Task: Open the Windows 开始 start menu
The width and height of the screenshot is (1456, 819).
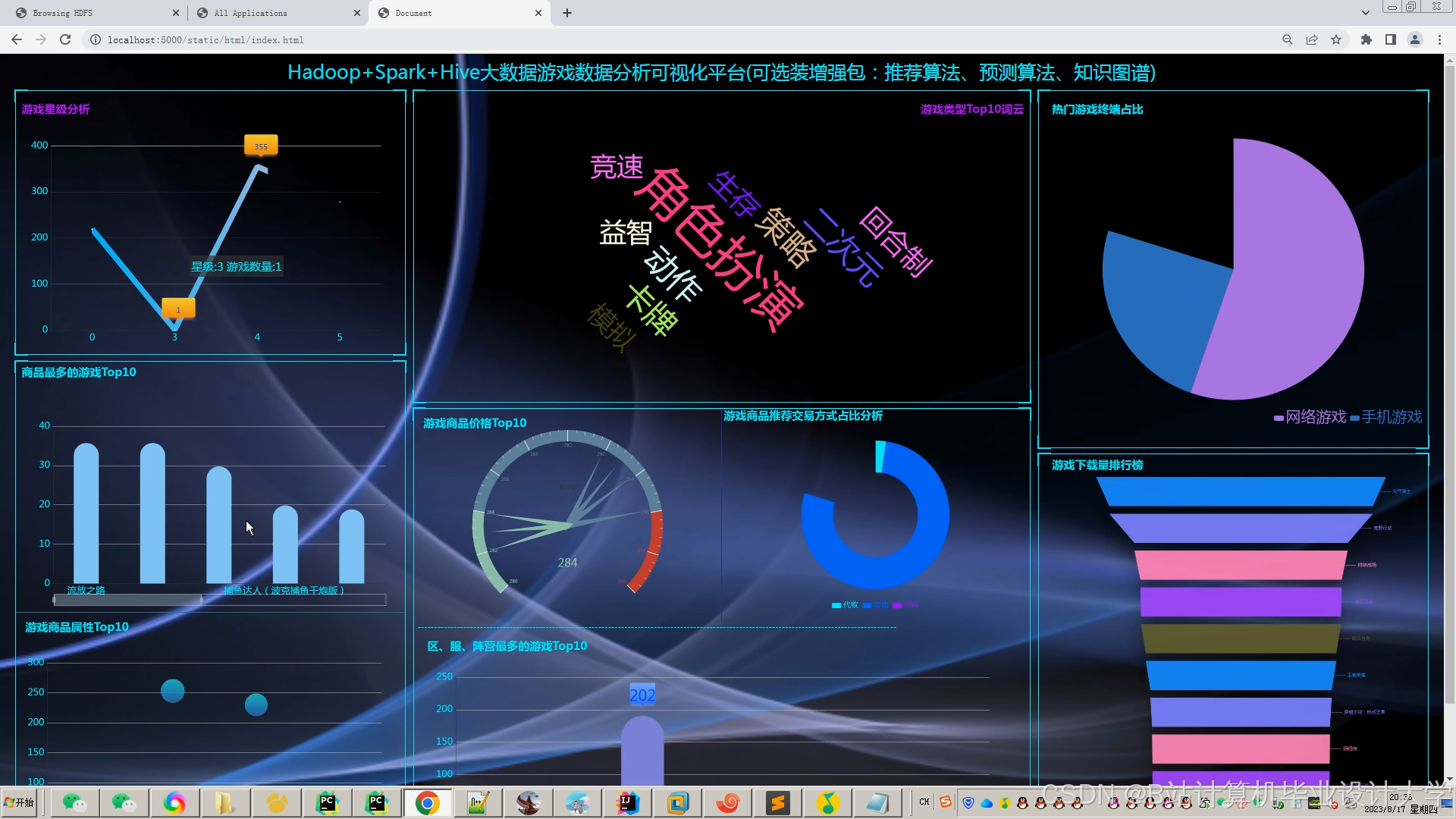Action: (20, 802)
